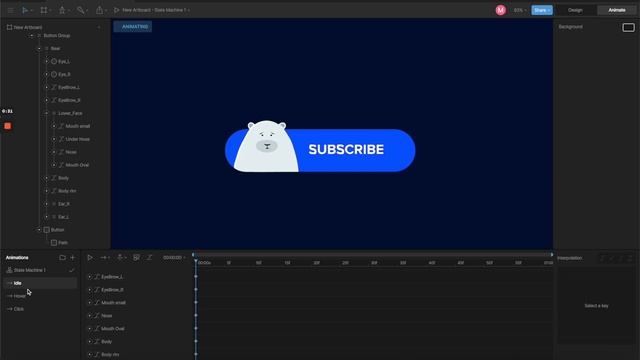Open the hamburger main menu
Image resolution: width=640 pixels, height=360 pixels.
(x=11, y=10)
